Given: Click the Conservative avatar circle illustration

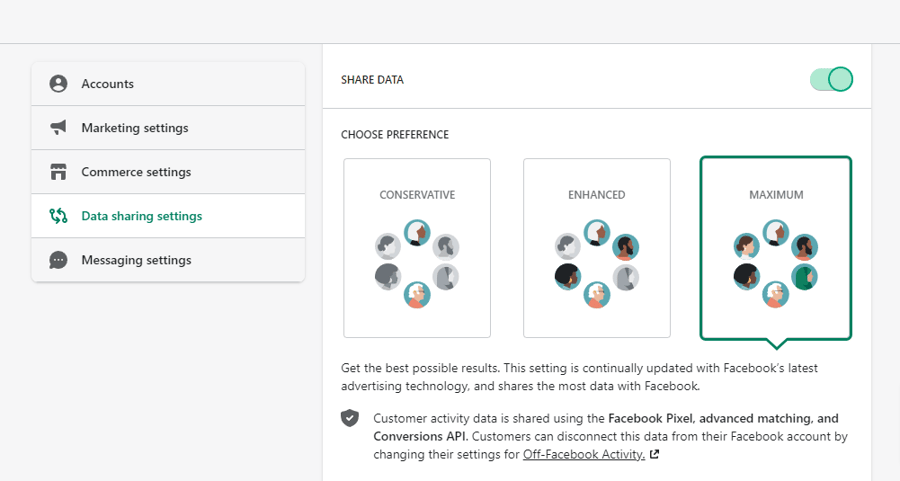Looking at the screenshot, I should click(417, 263).
